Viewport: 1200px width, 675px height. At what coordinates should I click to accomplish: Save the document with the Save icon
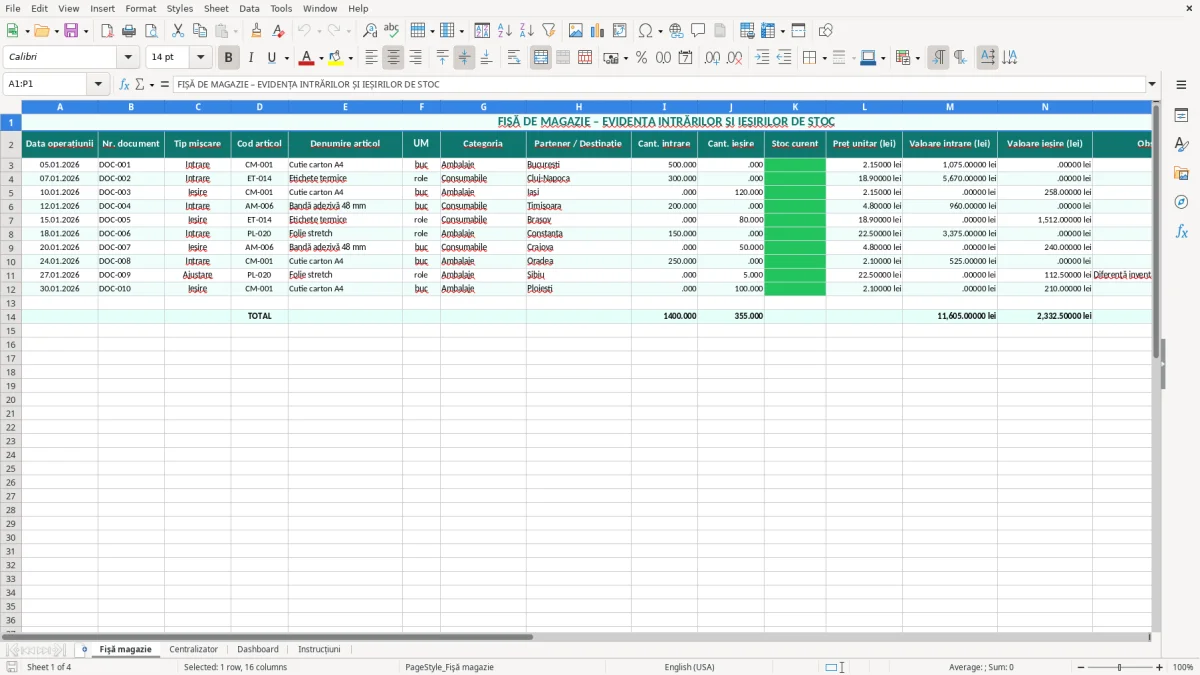pyautogui.click(x=71, y=31)
